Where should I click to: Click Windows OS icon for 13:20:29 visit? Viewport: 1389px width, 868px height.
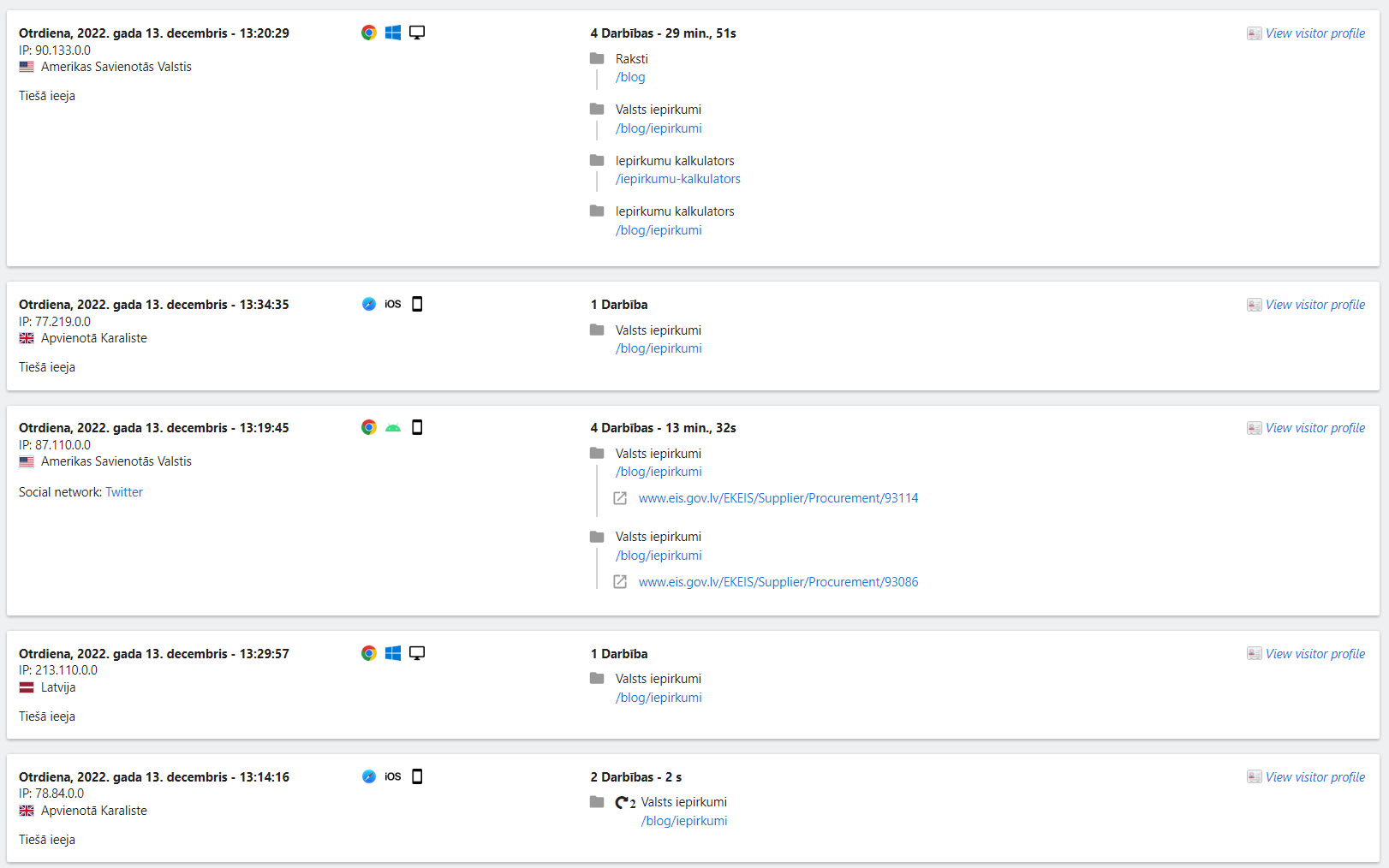pos(393,33)
